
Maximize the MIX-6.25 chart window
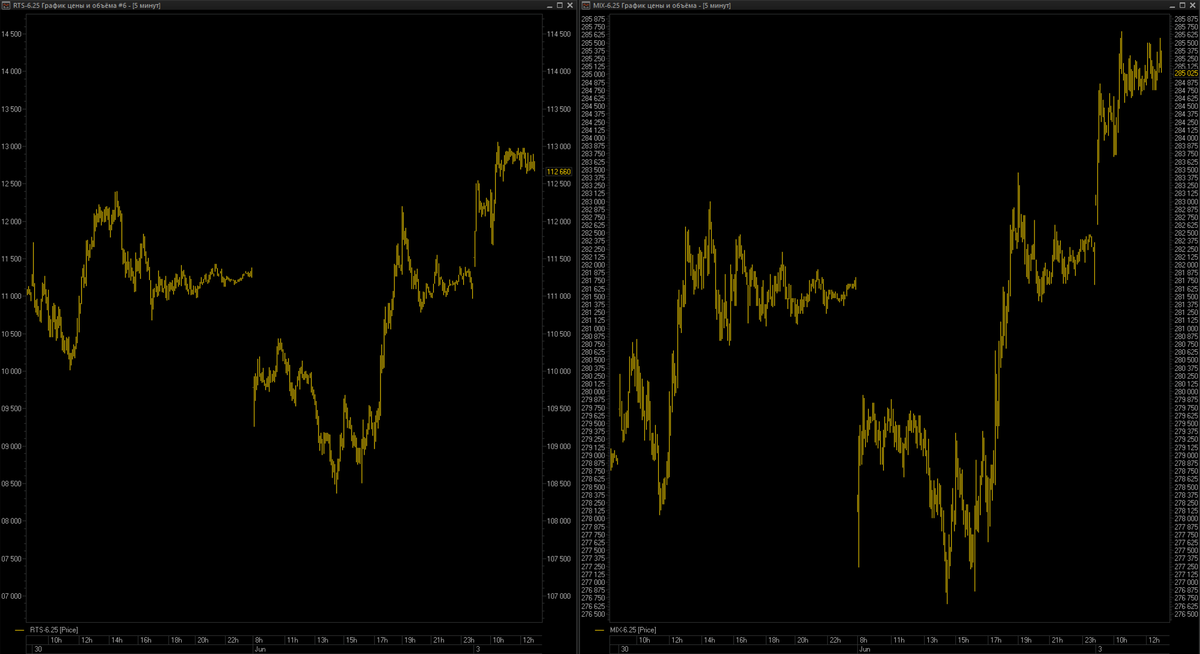[1180, 5]
